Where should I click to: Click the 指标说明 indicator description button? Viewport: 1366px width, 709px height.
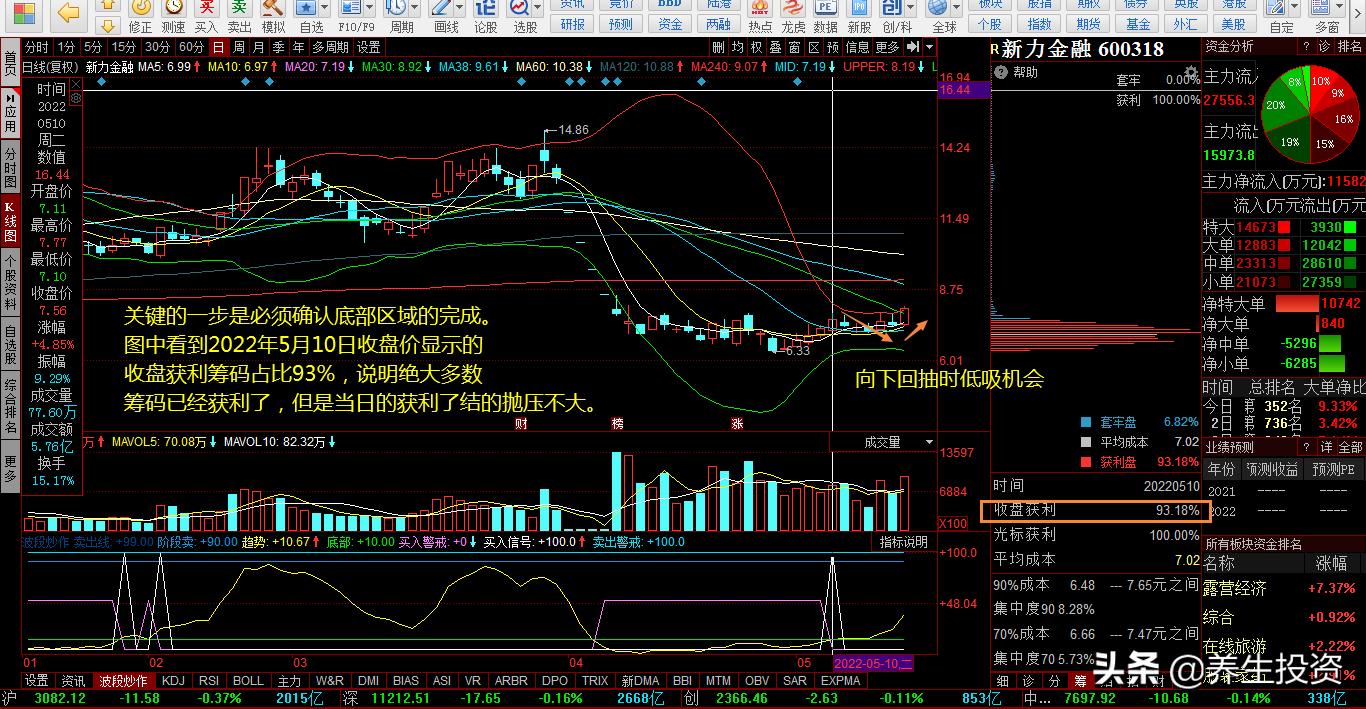904,542
